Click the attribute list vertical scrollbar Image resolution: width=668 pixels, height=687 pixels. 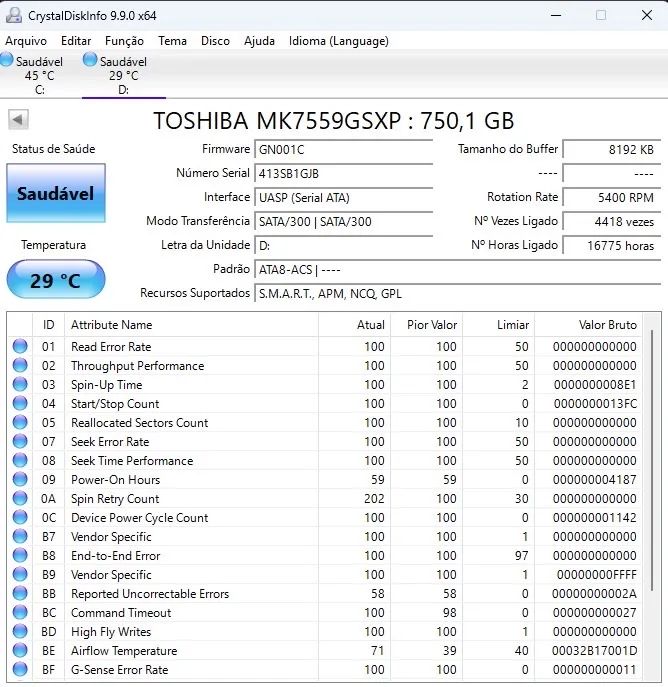coord(652,460)
